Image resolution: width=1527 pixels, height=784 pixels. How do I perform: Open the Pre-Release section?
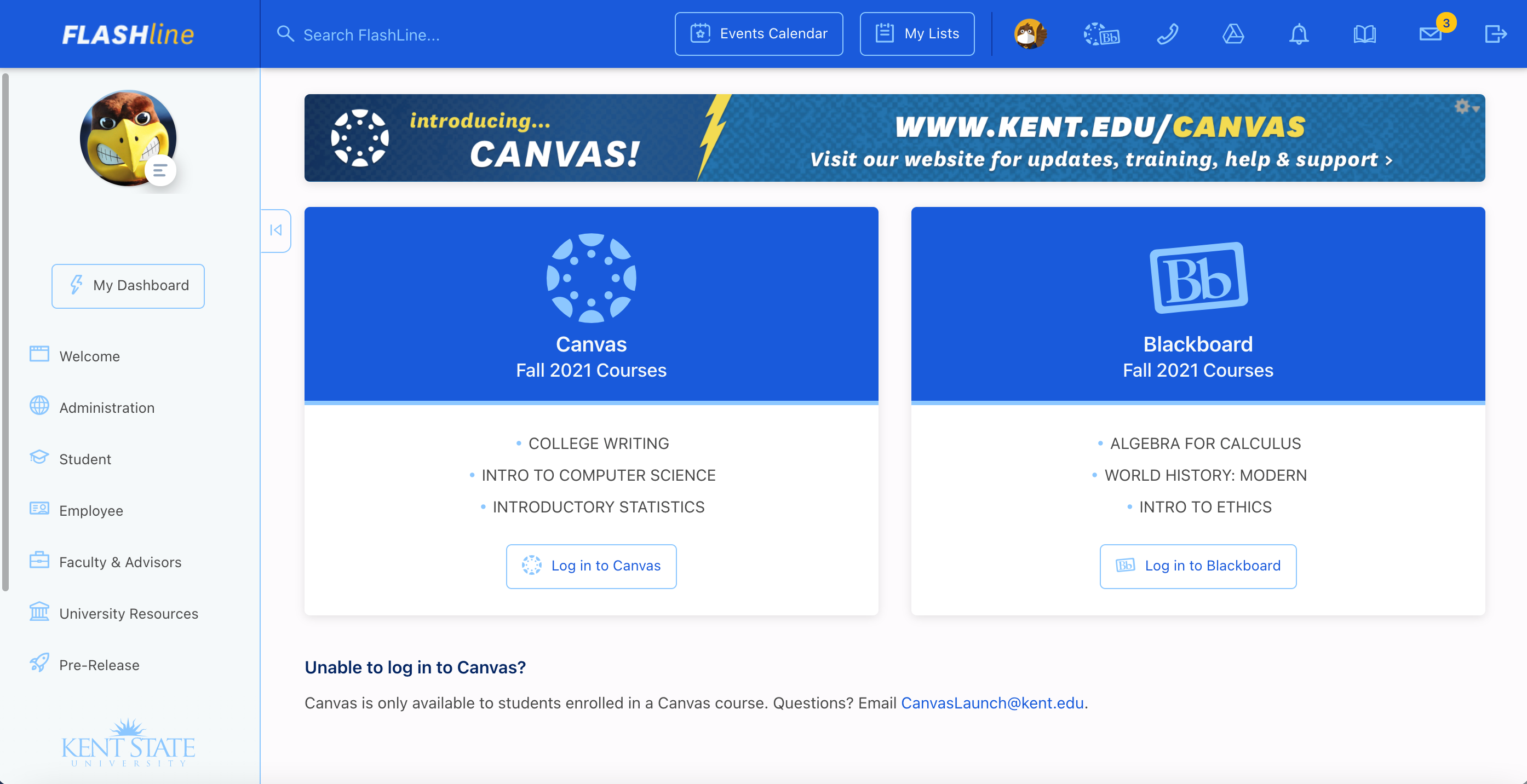pos(99,665)
